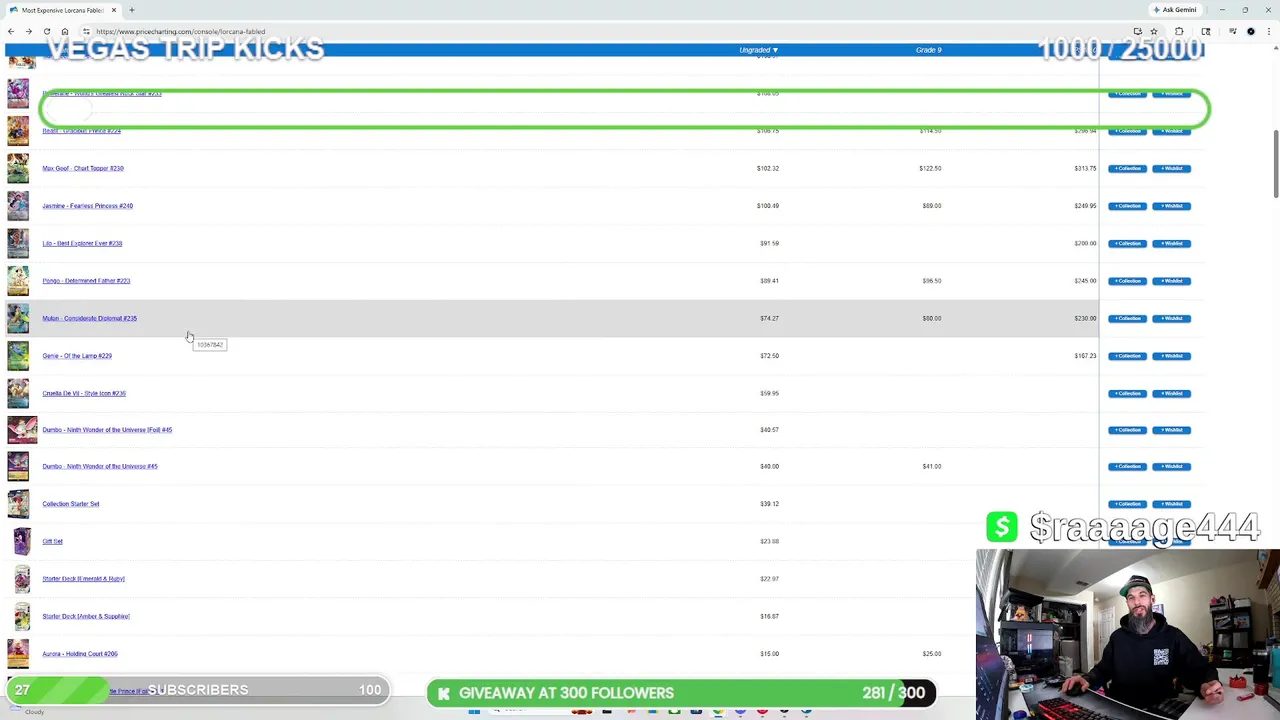Click the priceharting URL address bar
This screenshot has height=720, width=1280.
point(600,31)
